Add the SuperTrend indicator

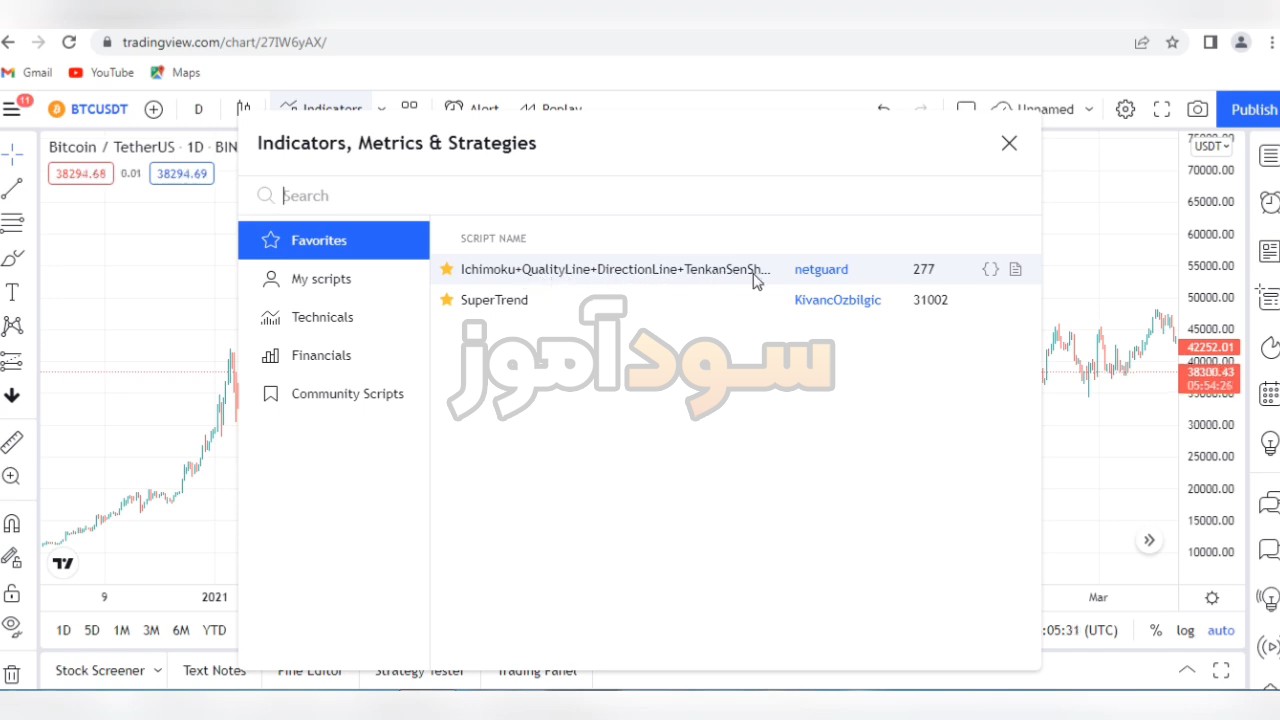tap(494, 299)
